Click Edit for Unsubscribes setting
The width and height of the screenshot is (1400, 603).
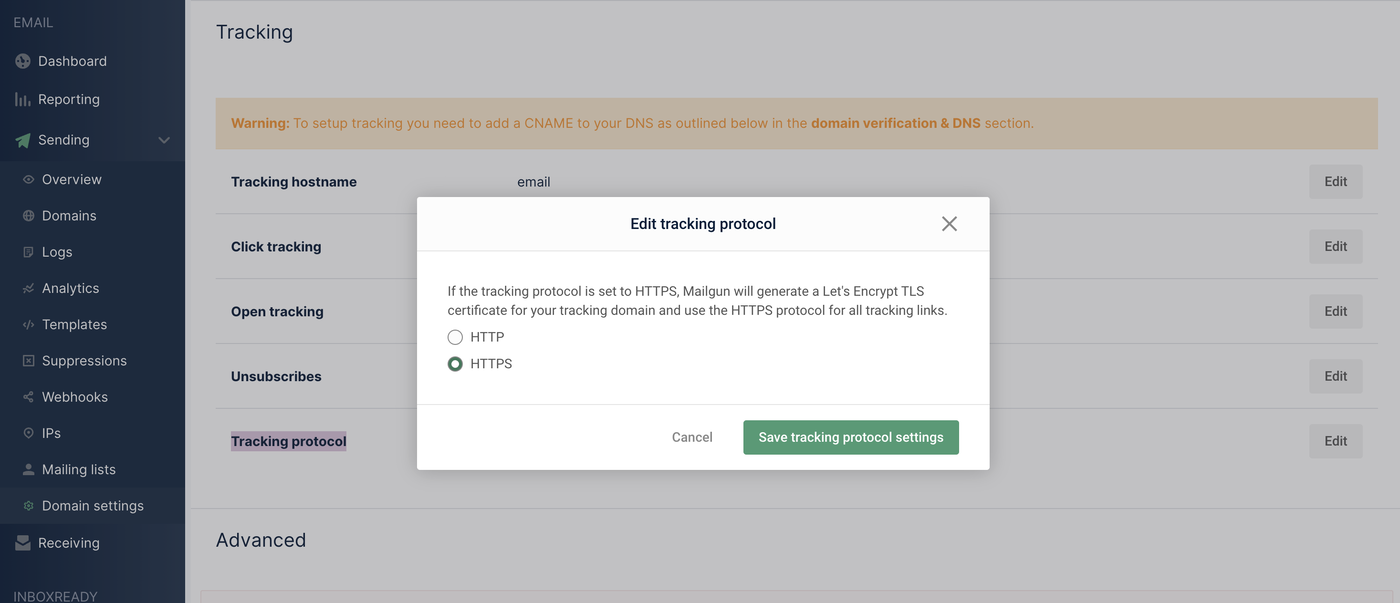[x=1335, y=376]
